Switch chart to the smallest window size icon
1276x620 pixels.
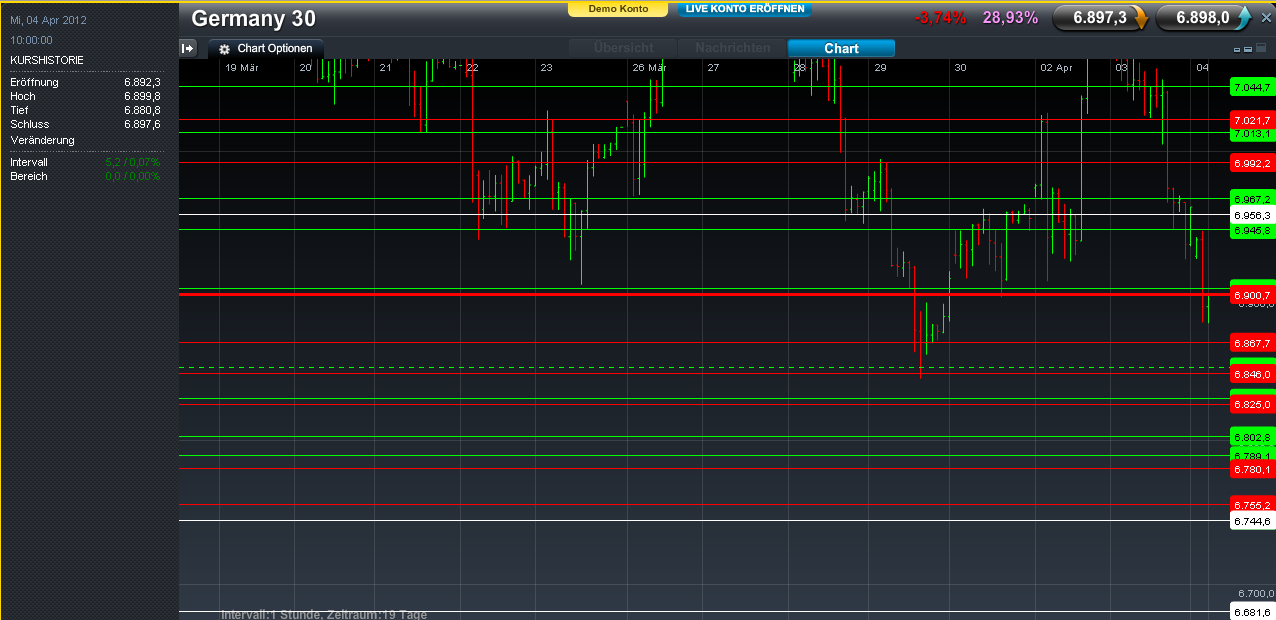tap(1237, 49)
